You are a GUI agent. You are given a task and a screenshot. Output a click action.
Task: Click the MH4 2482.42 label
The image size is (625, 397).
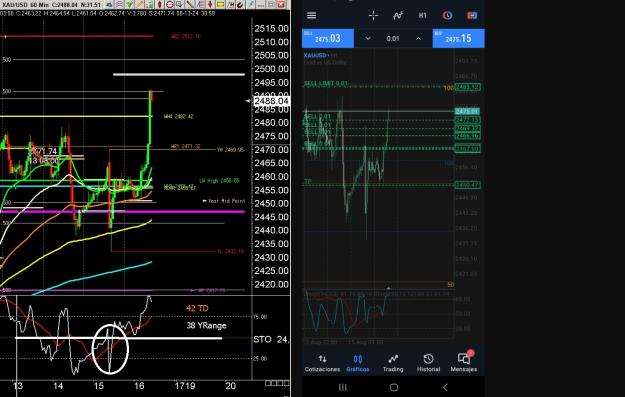[179, 116]
